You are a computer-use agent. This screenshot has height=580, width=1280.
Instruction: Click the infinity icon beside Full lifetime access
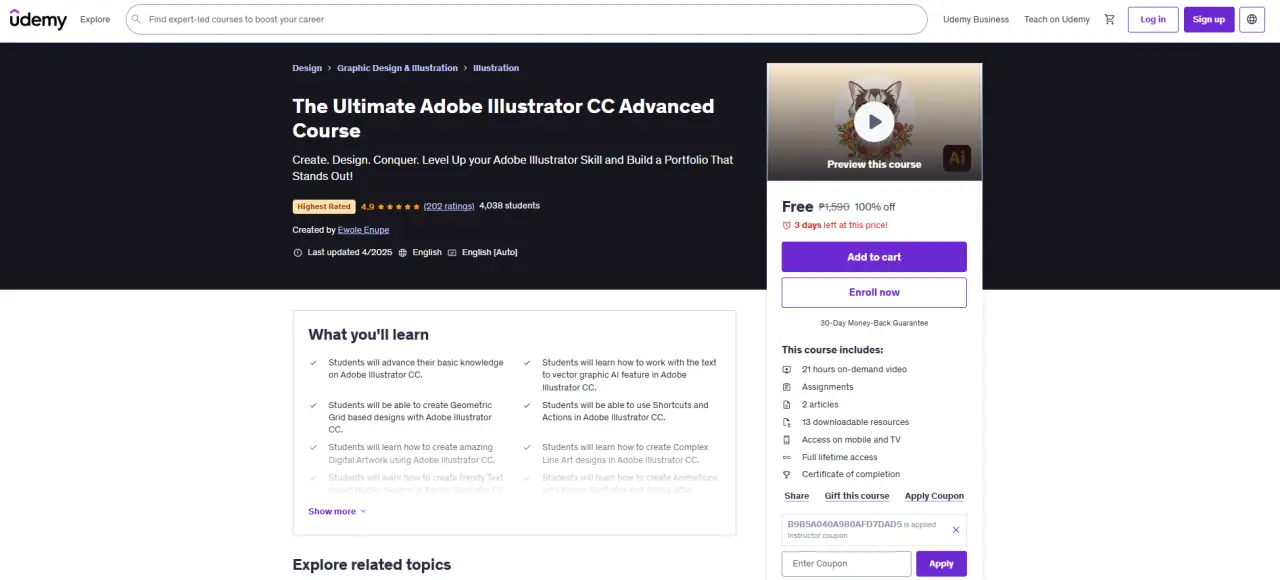(787, 457)
